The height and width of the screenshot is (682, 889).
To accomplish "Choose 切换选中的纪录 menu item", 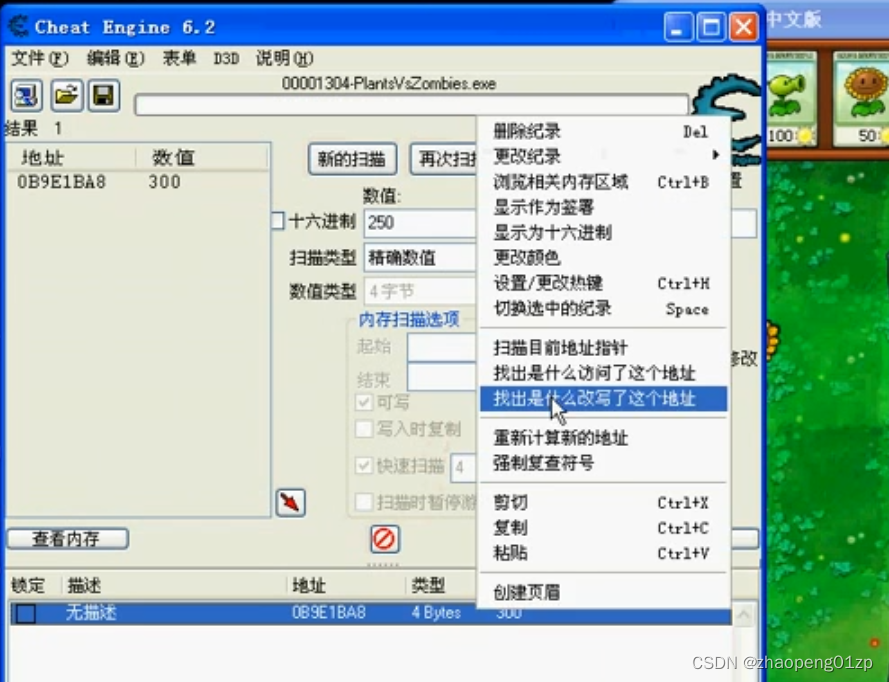I will [603, 308].
